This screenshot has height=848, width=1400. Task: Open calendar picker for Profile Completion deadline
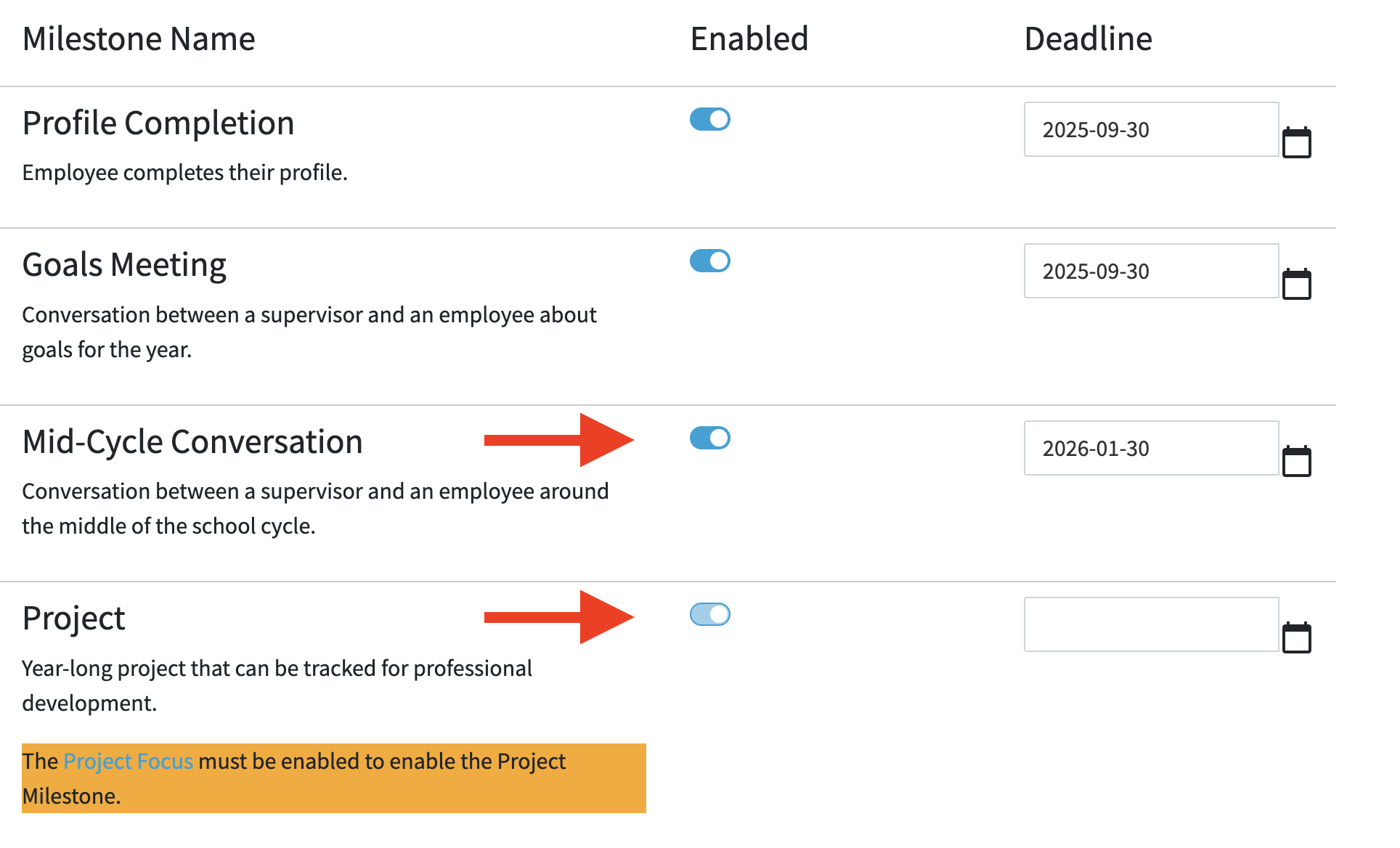point(1296,142)
